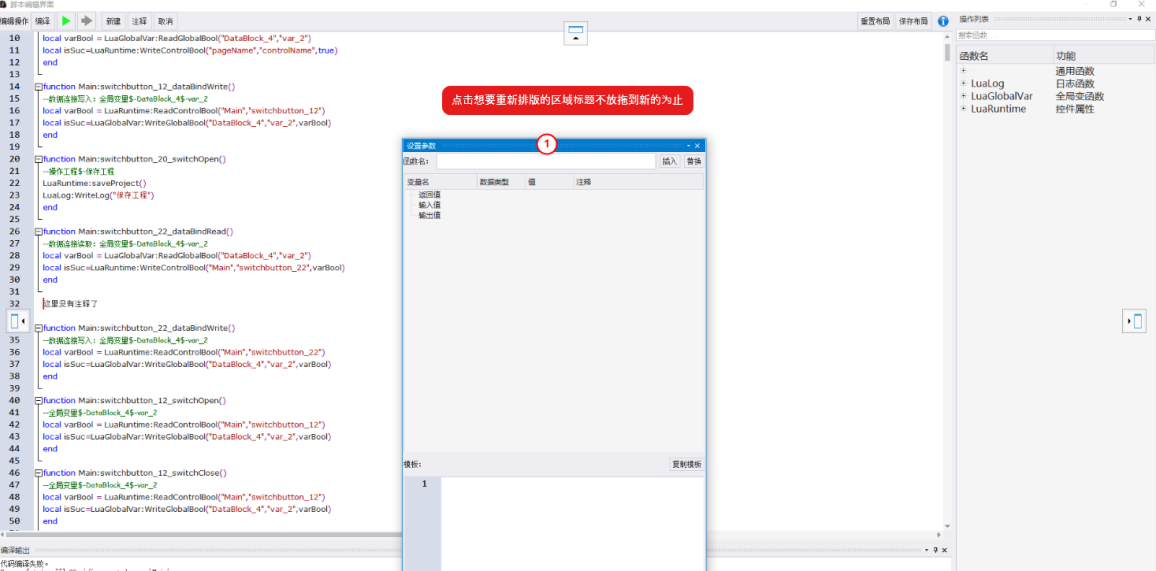Dock panel to top using docking guide icon
This screenshot has height=571, width=1156.
pos(575,34)
